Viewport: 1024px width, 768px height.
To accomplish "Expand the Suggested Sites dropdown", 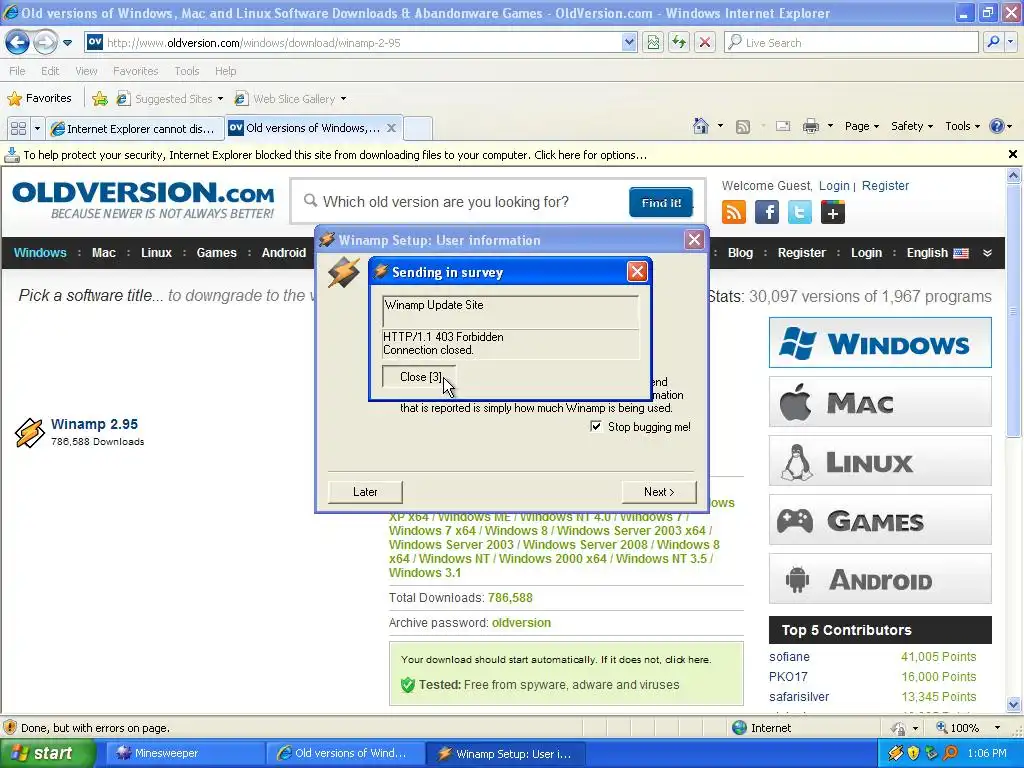I will [x=220, y=99].
